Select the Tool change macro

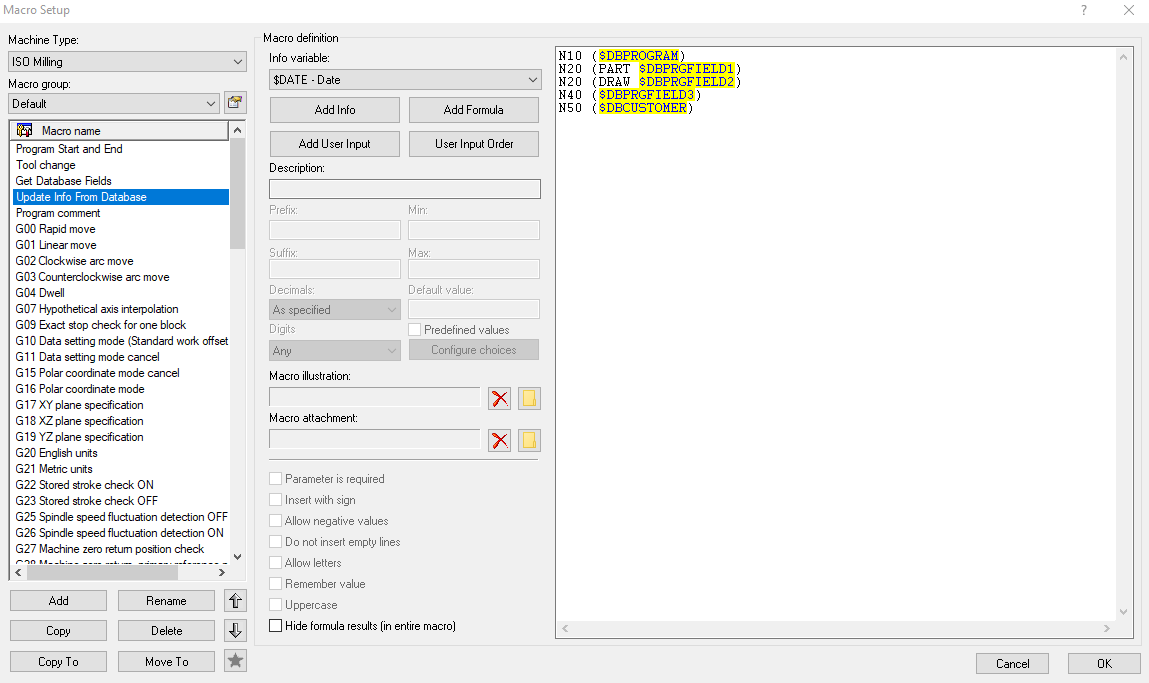(121, 165)
